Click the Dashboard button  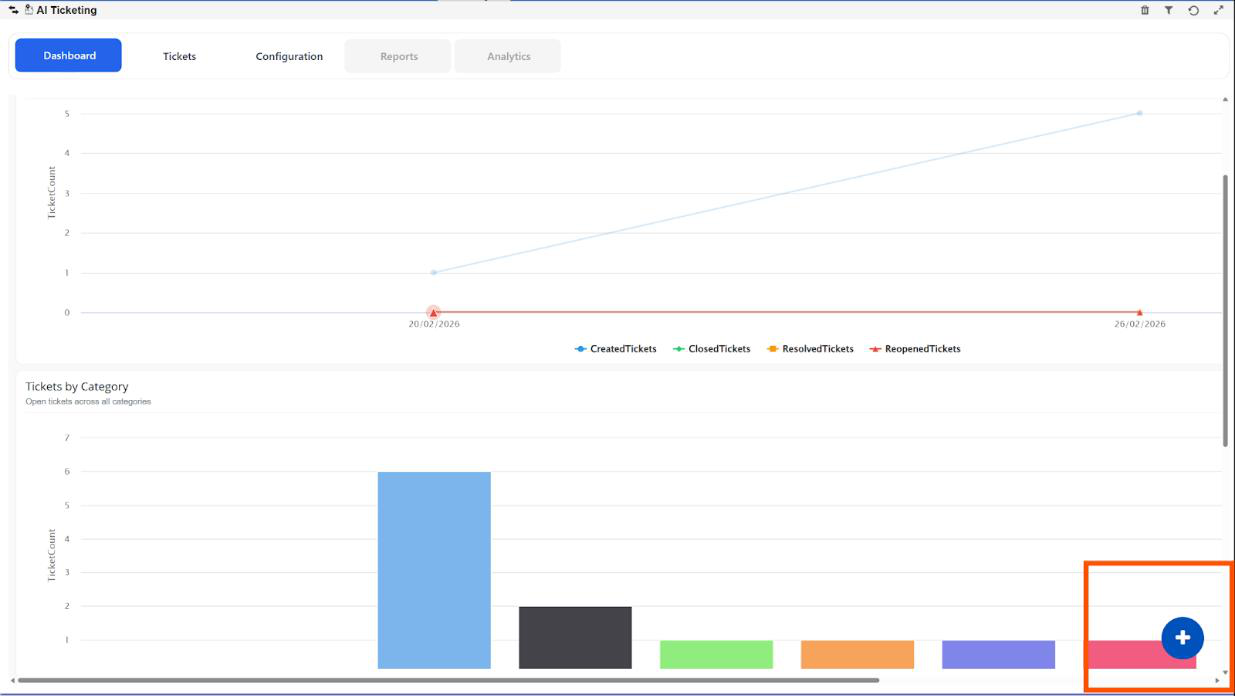coord(67,56)
